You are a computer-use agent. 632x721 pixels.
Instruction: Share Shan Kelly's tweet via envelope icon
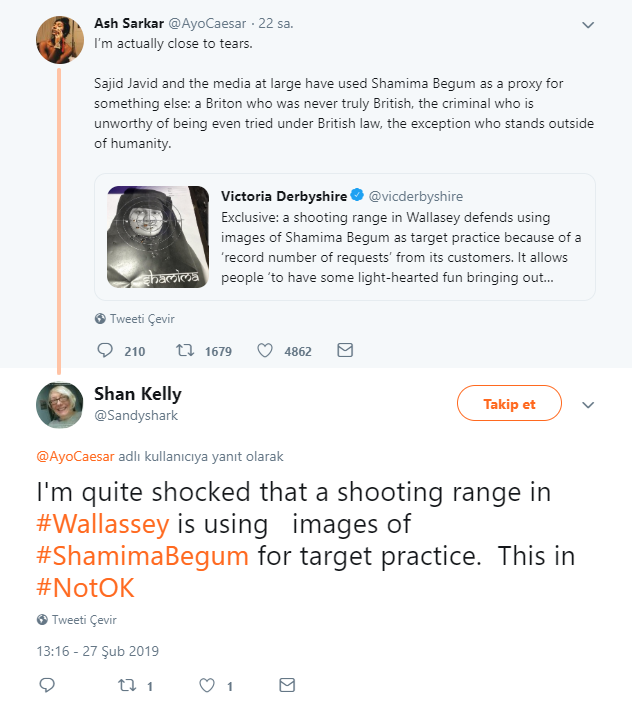(x=287, y=685)
